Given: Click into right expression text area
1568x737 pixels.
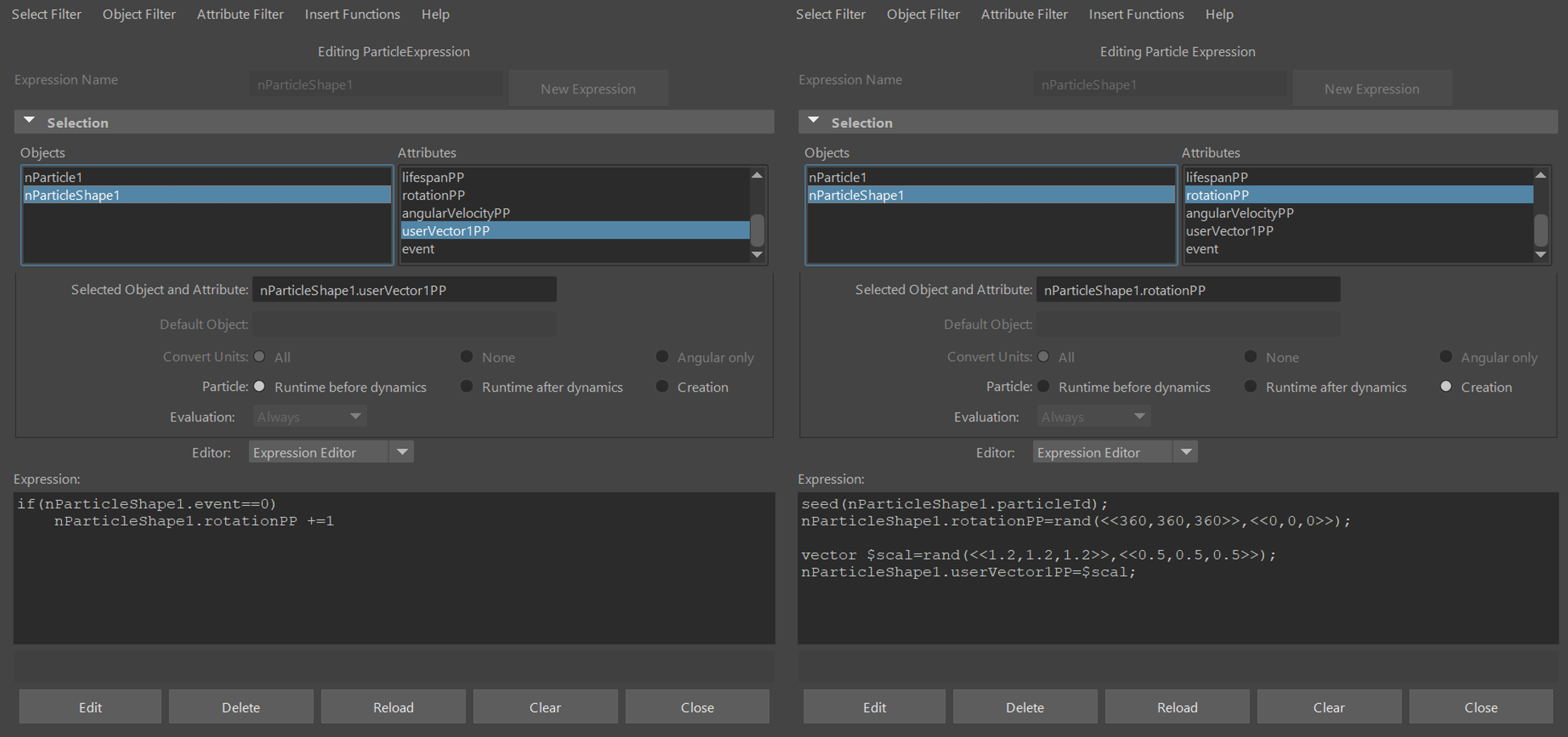Looking at the screenshot, I should 1178,568.
